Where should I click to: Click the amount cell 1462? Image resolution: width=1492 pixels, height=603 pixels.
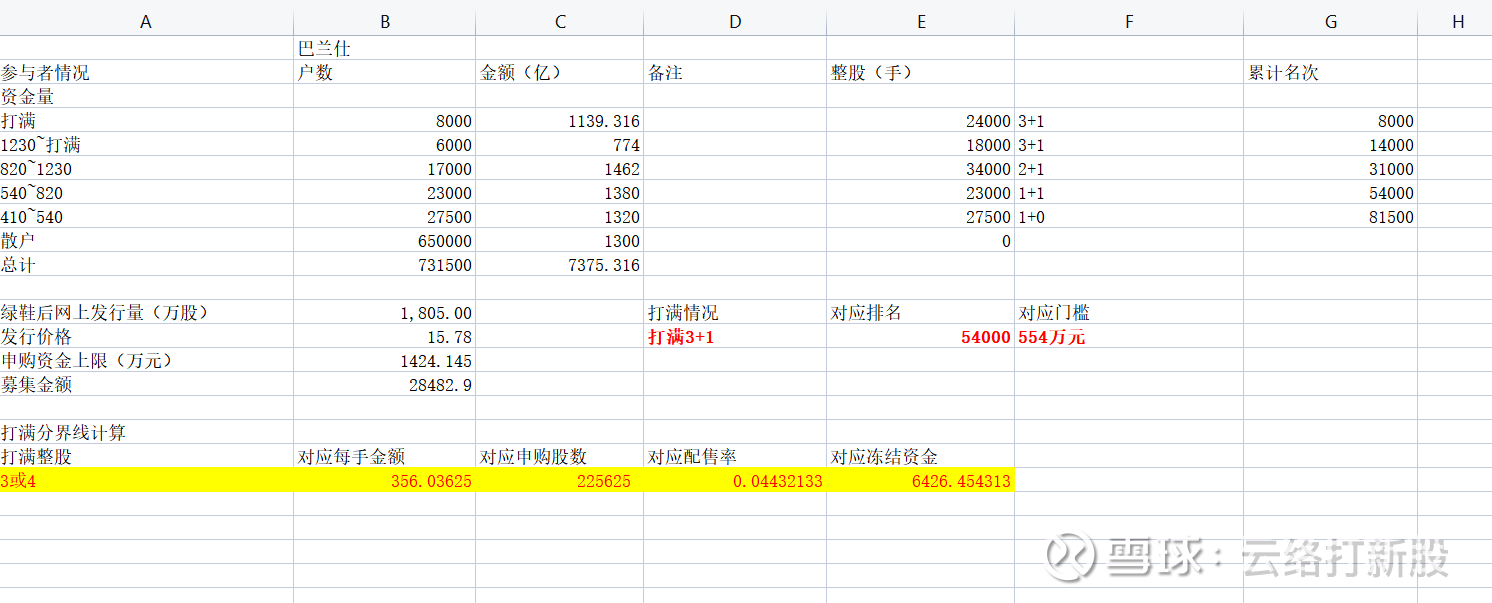tap(560, 168)
